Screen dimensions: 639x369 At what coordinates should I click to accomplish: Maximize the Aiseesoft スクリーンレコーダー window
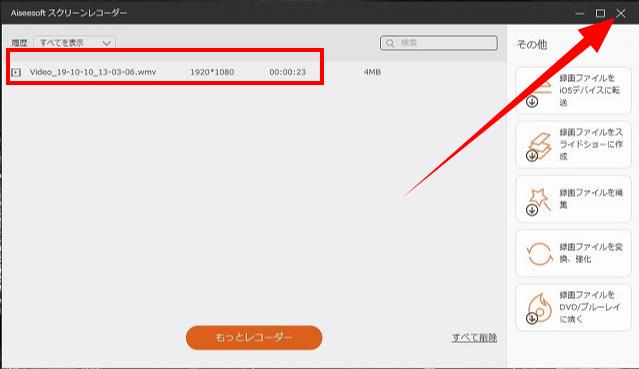click(600, 13)
